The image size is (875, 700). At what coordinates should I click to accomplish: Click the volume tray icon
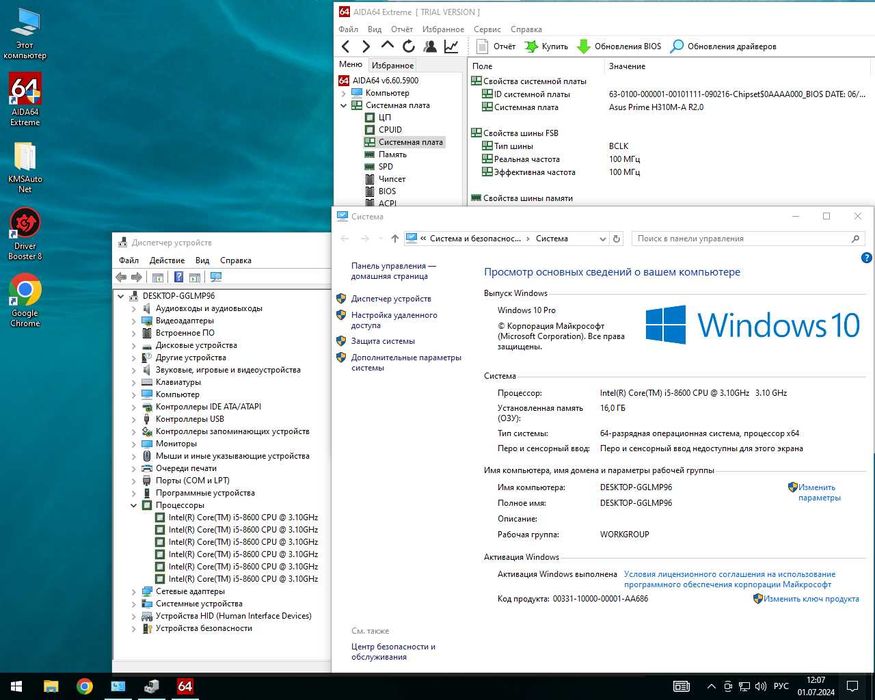pos(760,686)
